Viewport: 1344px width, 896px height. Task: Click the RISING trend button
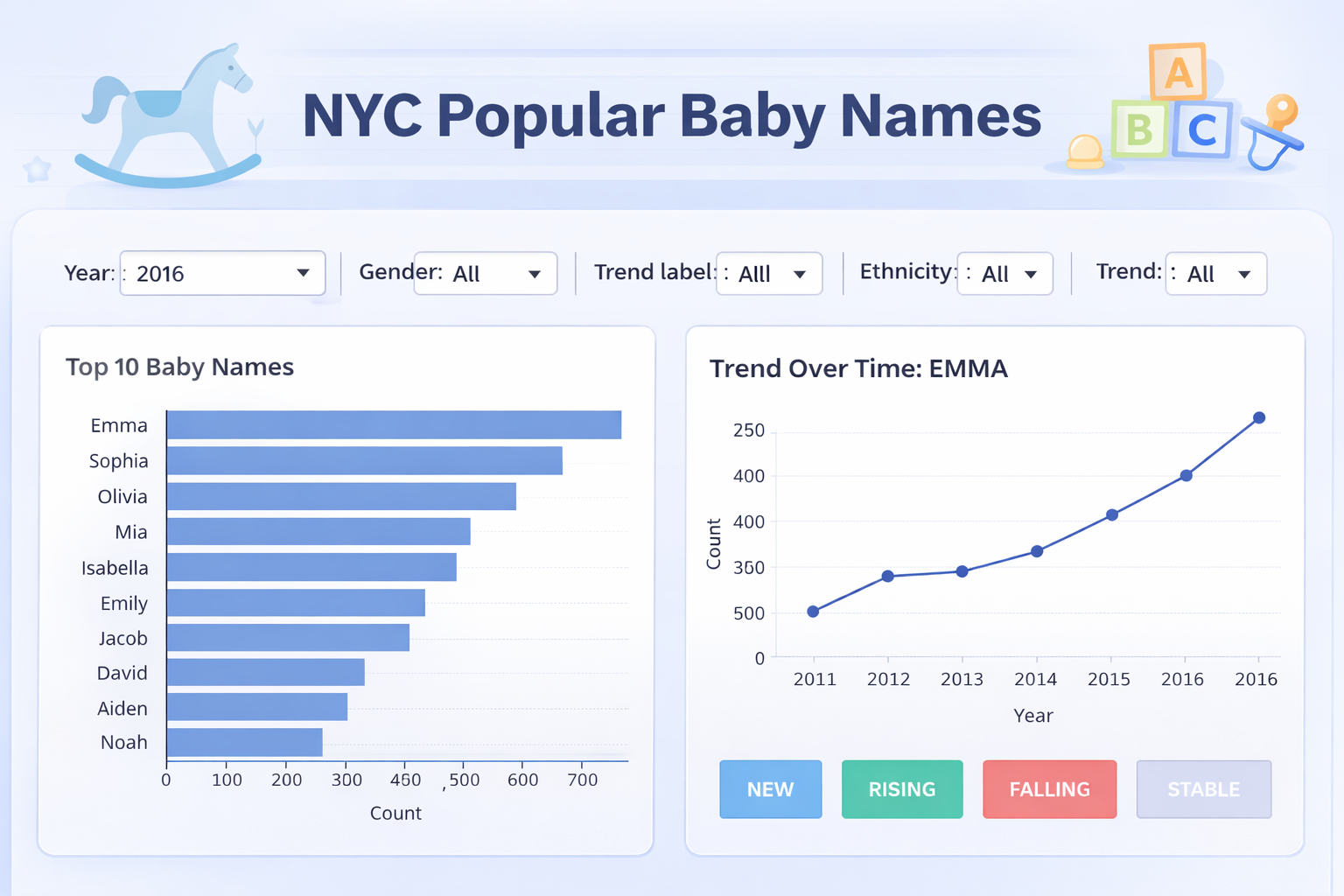[902, 789]
